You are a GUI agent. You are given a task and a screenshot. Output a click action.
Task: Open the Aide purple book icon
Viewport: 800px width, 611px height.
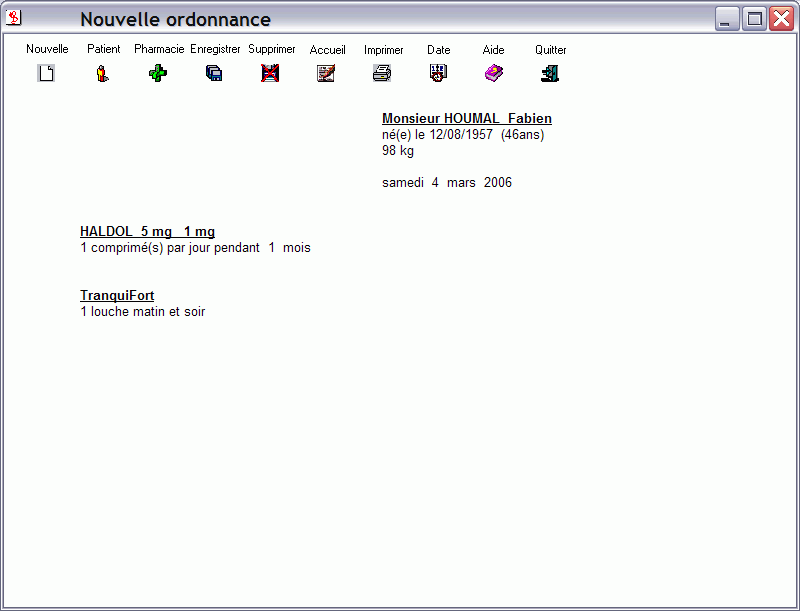click(x=493, y=73)
